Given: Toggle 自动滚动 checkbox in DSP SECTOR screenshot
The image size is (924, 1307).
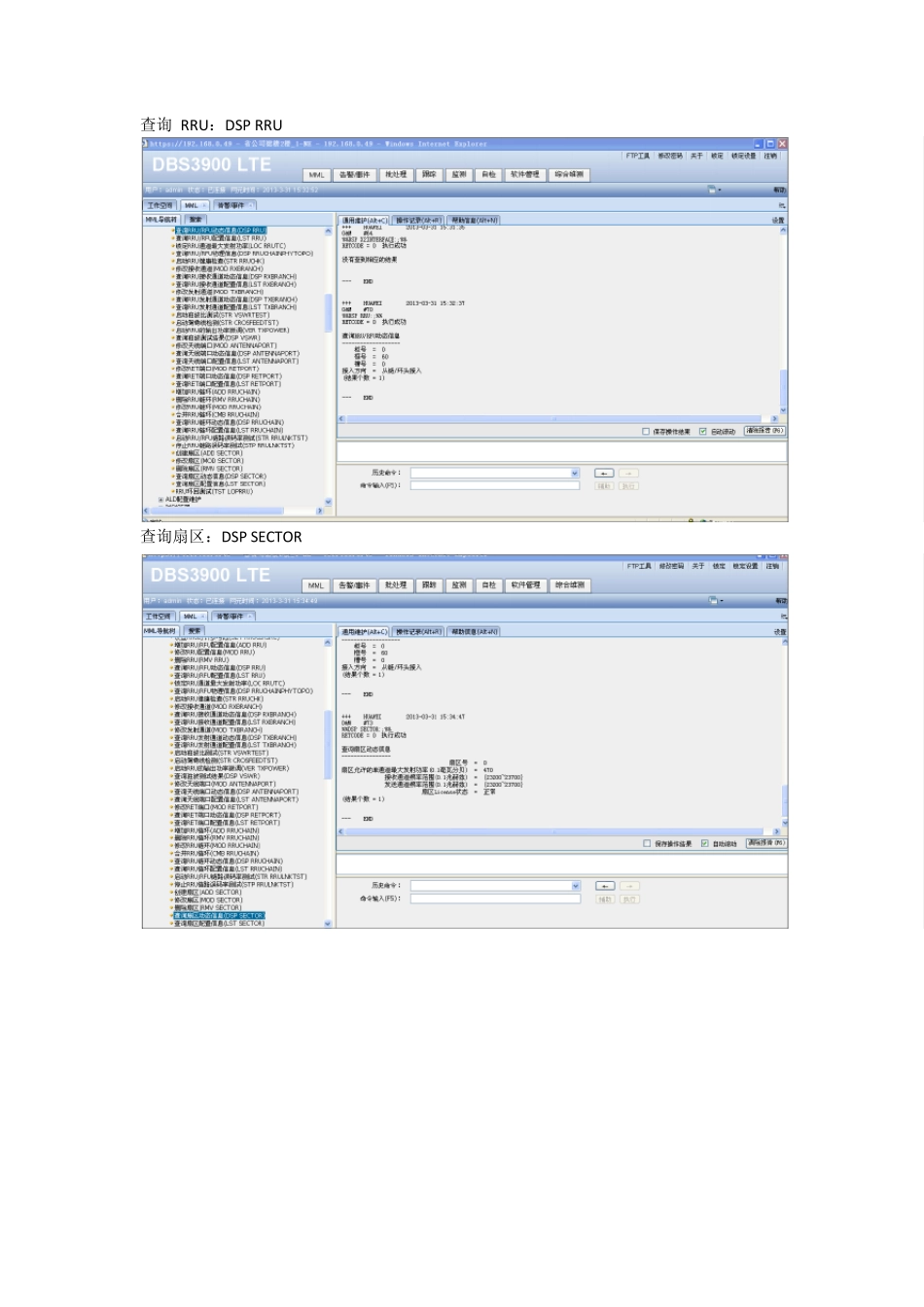Looking at the screenshot, I should (x=704, y=843).
